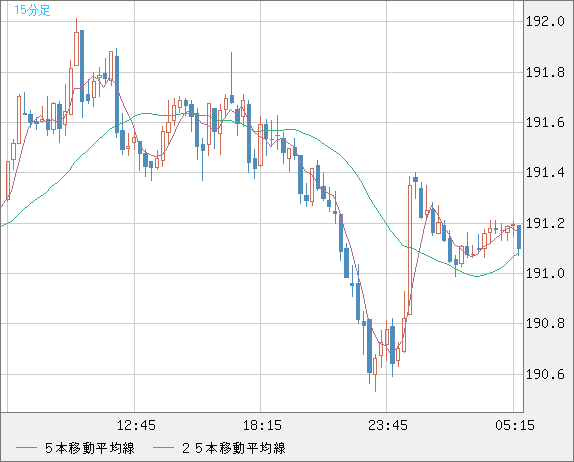The width and height of the screenshot is (574, 462).
Task: Click the 23:45 time axis label
Action: click(388, 425)
